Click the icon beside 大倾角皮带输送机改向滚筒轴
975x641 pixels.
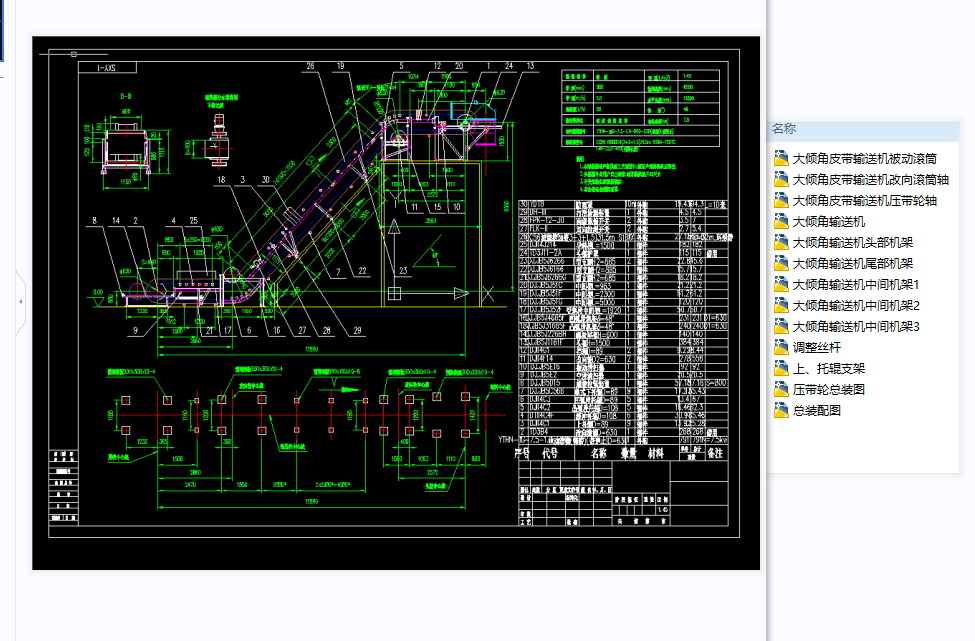tap(781, 180)
